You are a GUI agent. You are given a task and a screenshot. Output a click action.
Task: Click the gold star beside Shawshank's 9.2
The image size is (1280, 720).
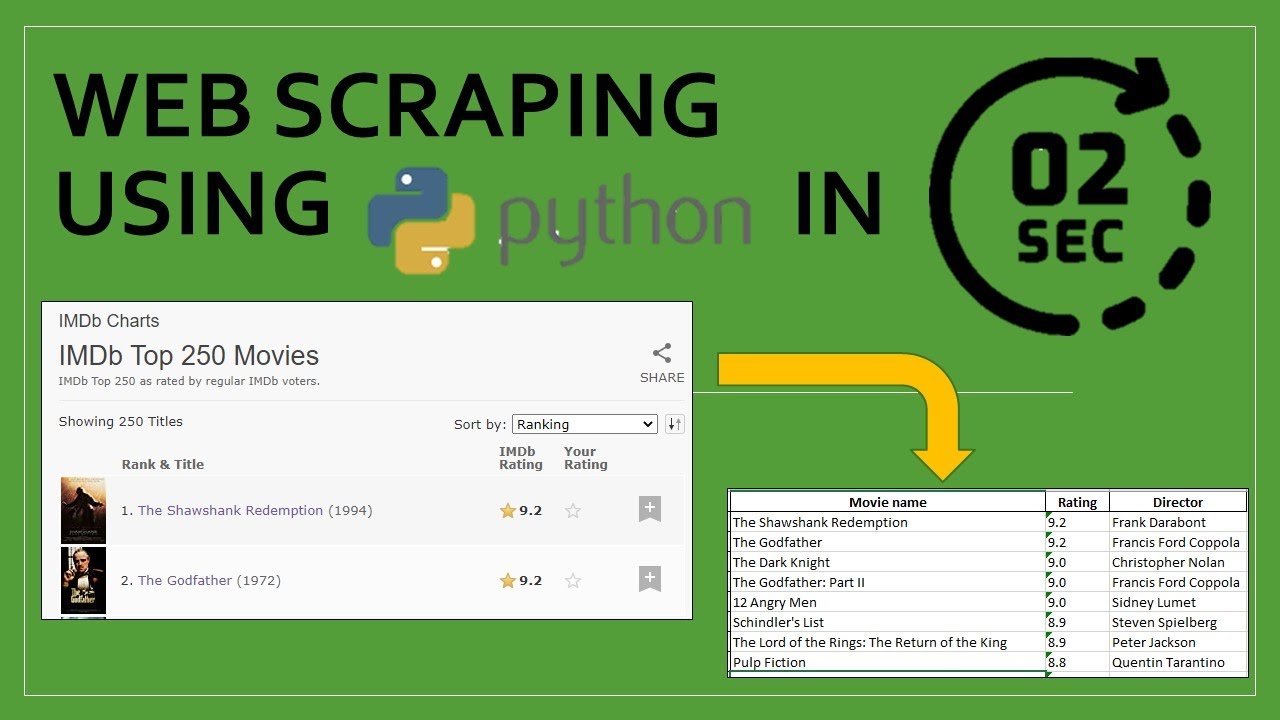click(x=507, y=510)
